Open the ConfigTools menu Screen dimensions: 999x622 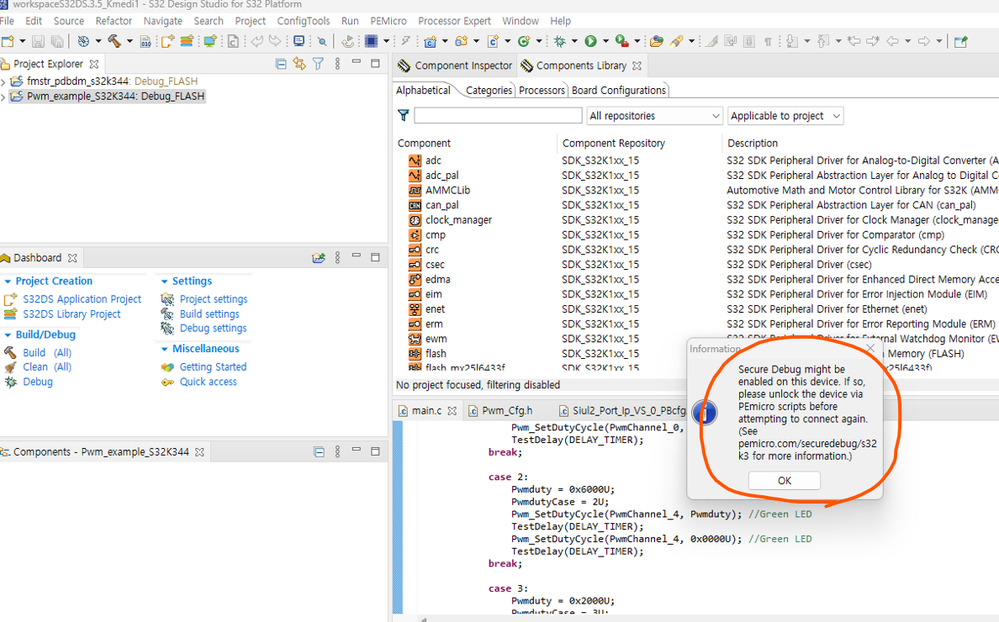tap(303, 21)
